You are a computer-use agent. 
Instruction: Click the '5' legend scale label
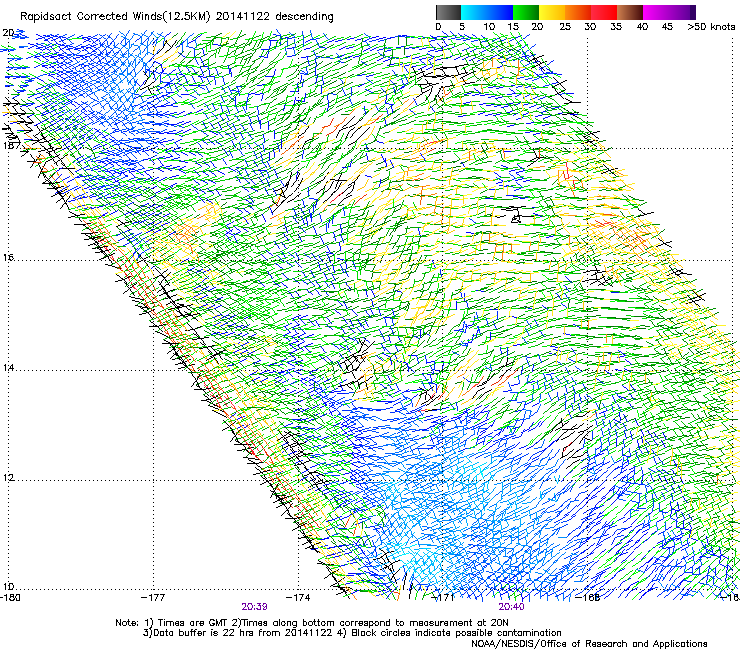point(462,27)
